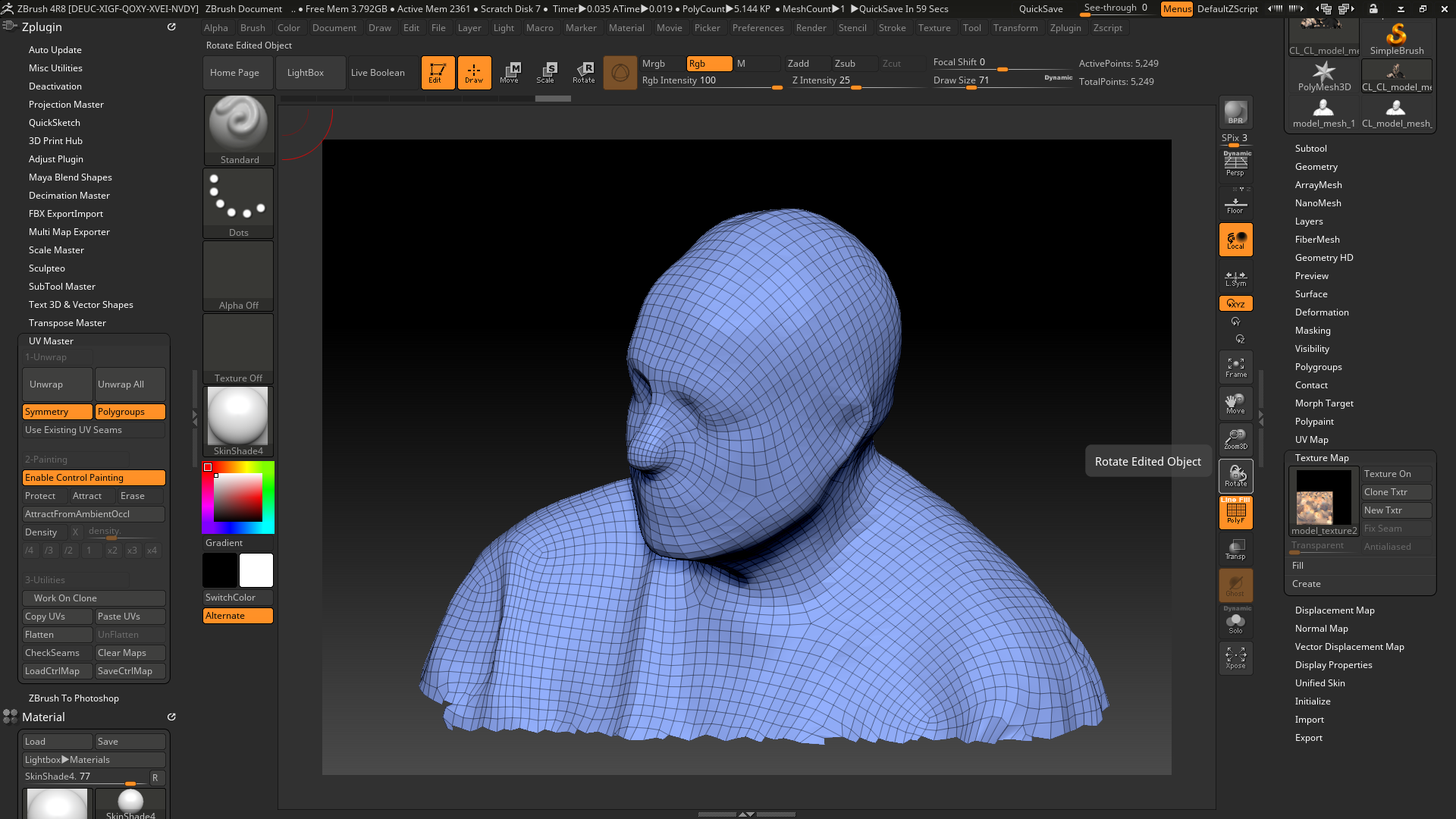Select the Edit mode icon
The height and width of the screenshot is (819, 1456).
438,73
